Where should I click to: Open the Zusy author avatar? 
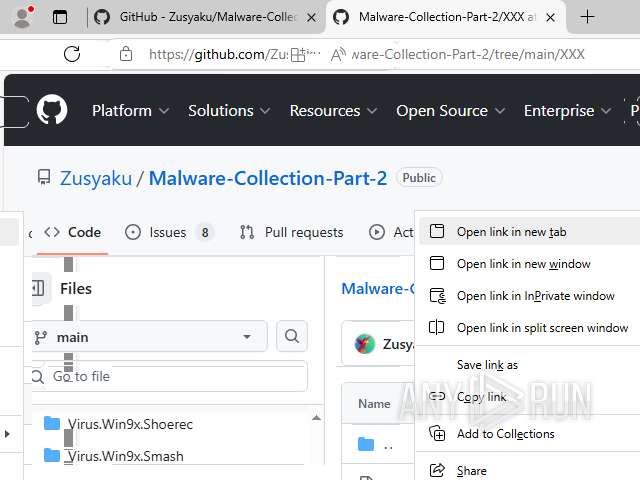[364, 344]
